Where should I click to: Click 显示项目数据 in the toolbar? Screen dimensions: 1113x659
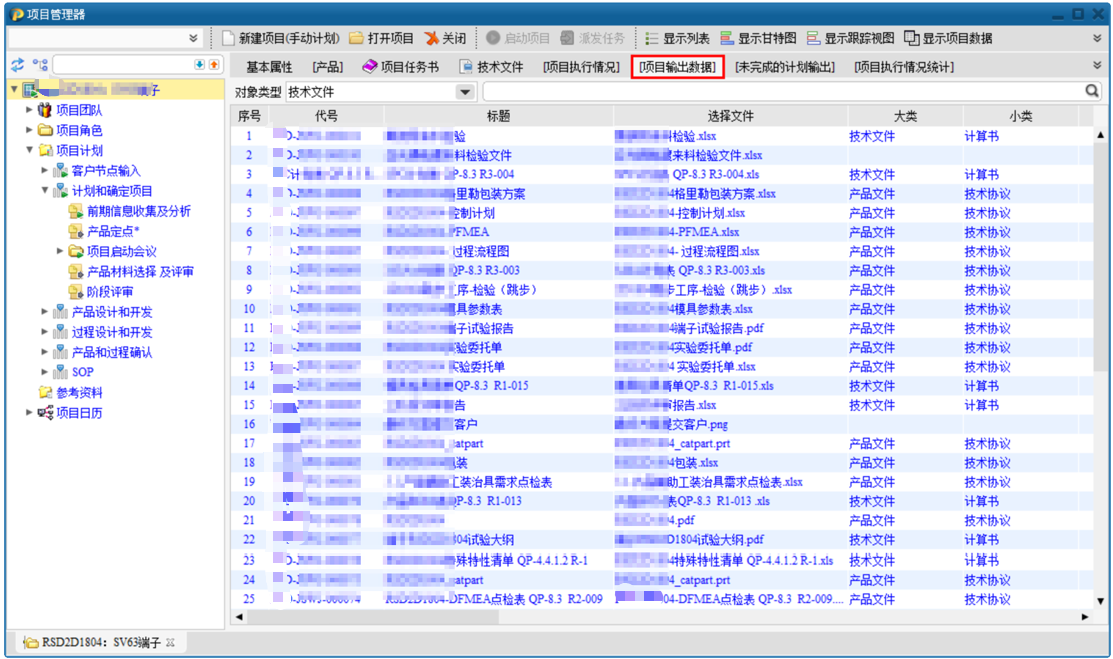pyautogui.click(x=948, y=38)
